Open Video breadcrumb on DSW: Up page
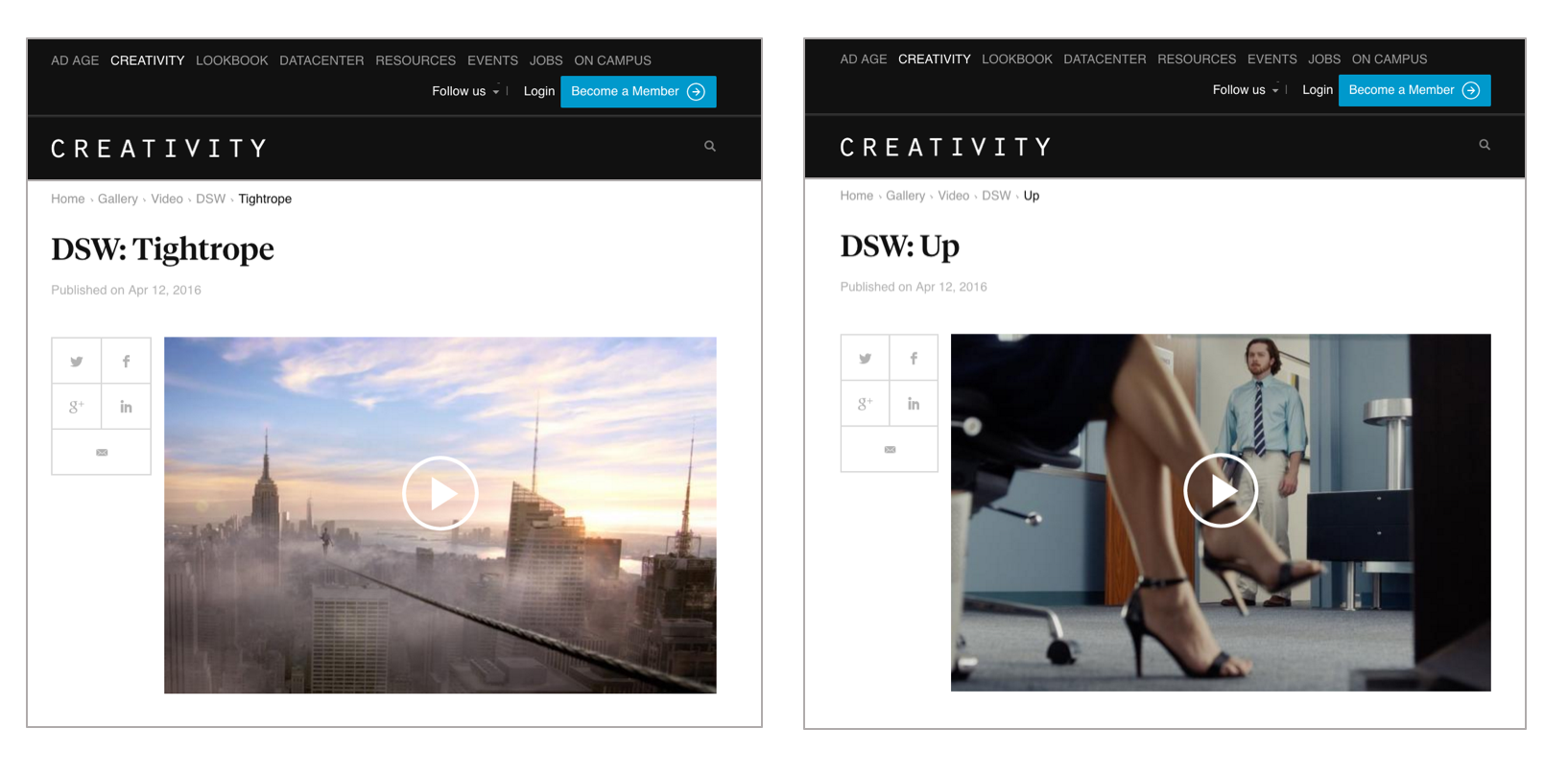The width and height of the screenshot is (1568, 775). 954,196
